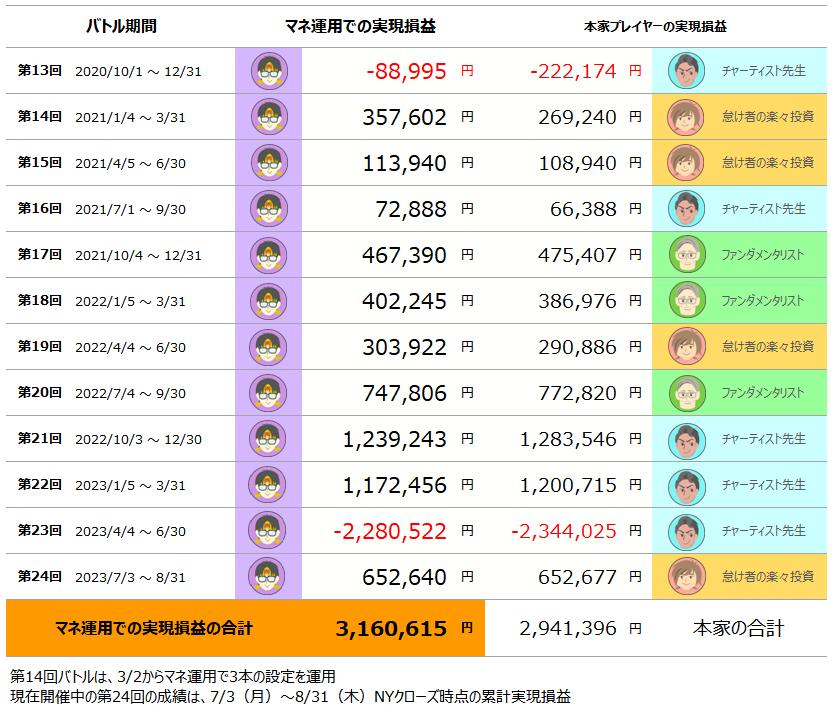Select the バトル期間 column header
The height and width of the screenshot is (707, 835).
121,26
